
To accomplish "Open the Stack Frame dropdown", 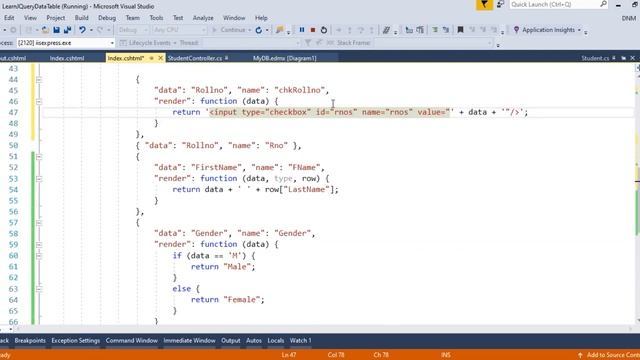I will [x=433, y=43].
